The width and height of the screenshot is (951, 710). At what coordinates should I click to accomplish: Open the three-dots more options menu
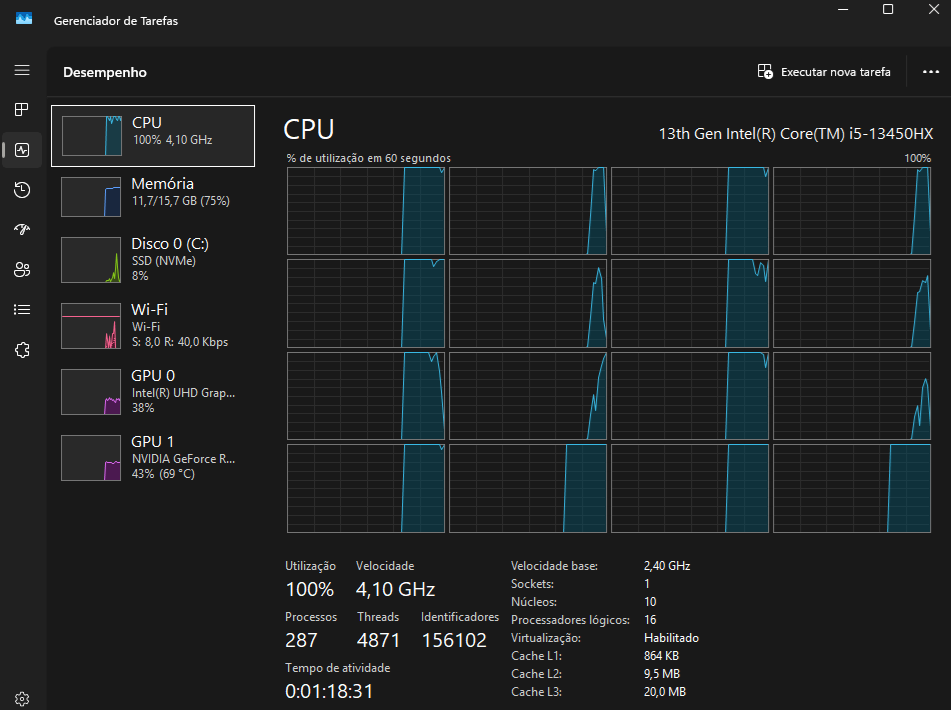point(930,72)
